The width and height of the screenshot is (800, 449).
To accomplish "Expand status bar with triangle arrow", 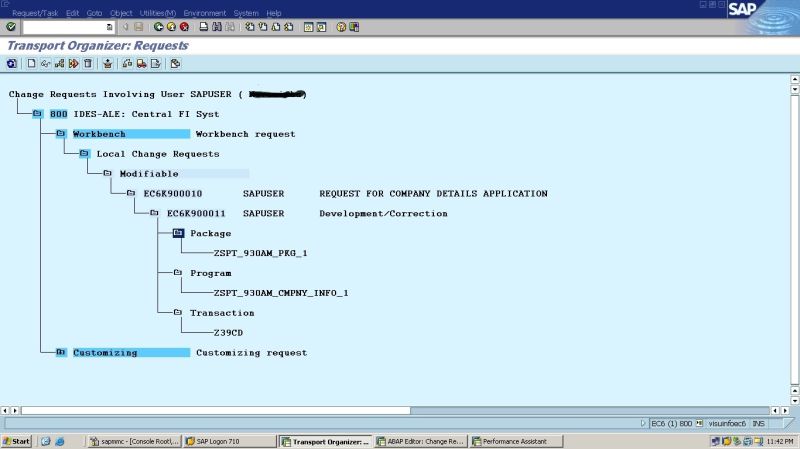I will [x=642, y=423].
